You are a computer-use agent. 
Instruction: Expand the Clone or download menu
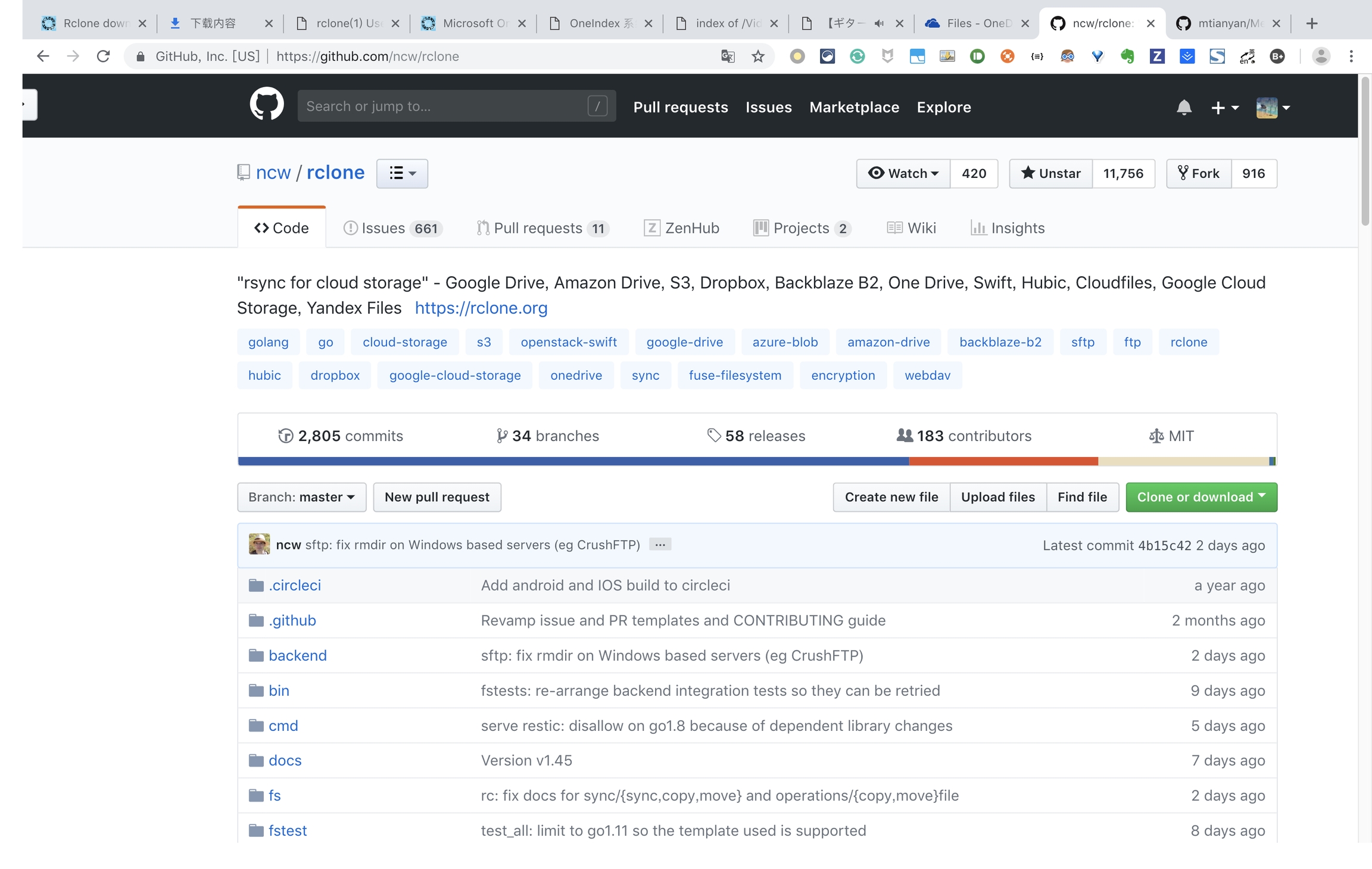pyautogui.click(x=1200, y=497)
